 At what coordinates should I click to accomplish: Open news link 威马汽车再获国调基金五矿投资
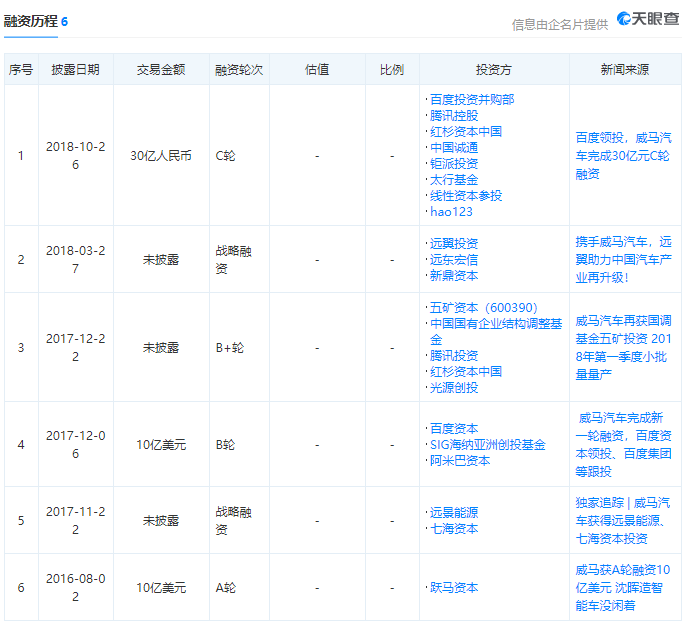pyautogui.click(x=623, y=348)
